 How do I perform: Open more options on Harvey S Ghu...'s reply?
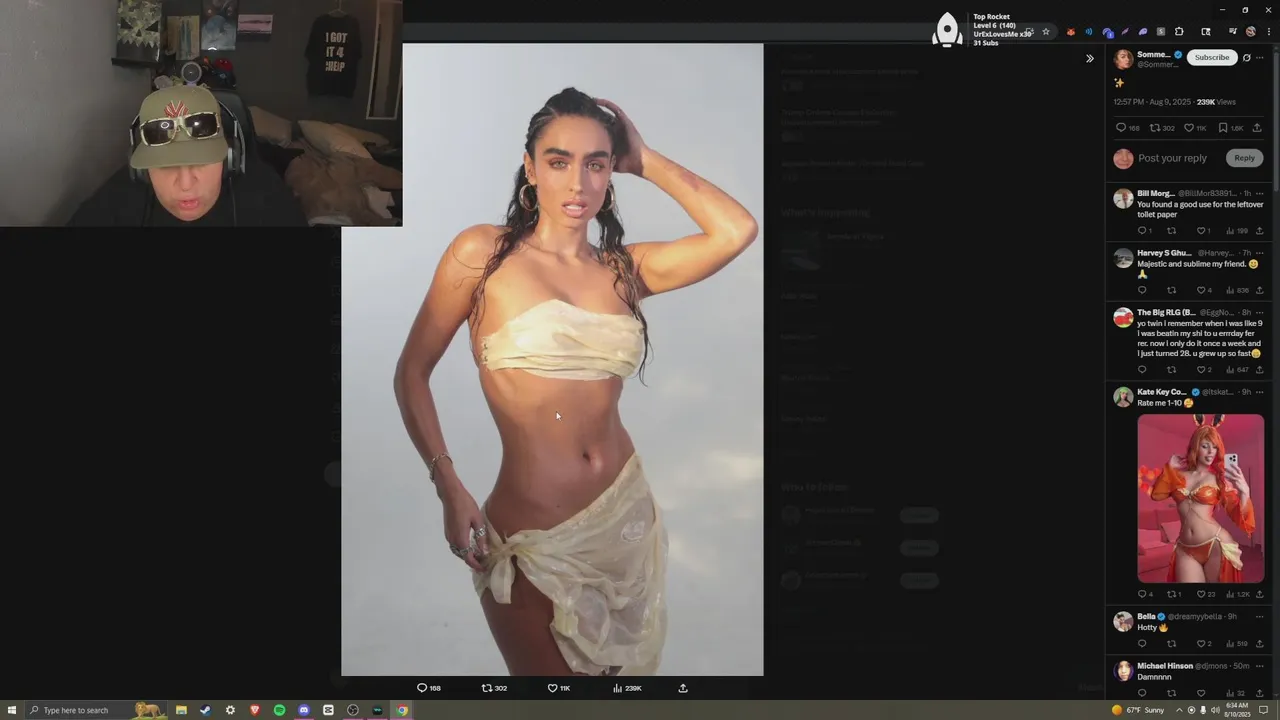coord(1260,253)
